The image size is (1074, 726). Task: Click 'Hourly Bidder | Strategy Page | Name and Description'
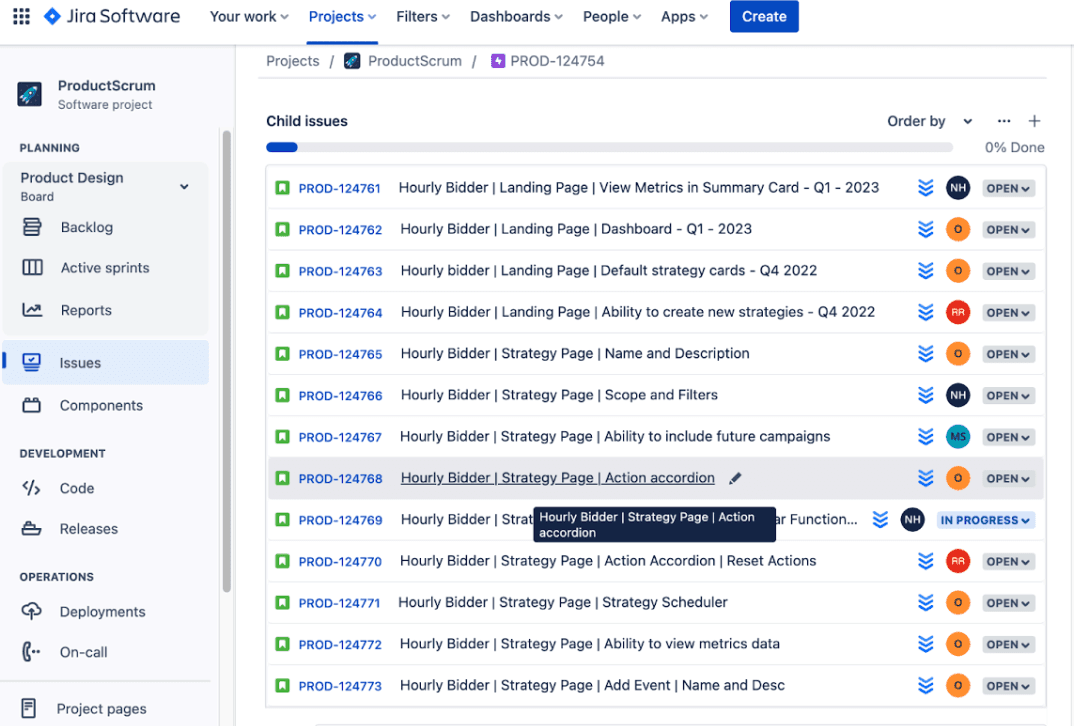tap(575, 353)
